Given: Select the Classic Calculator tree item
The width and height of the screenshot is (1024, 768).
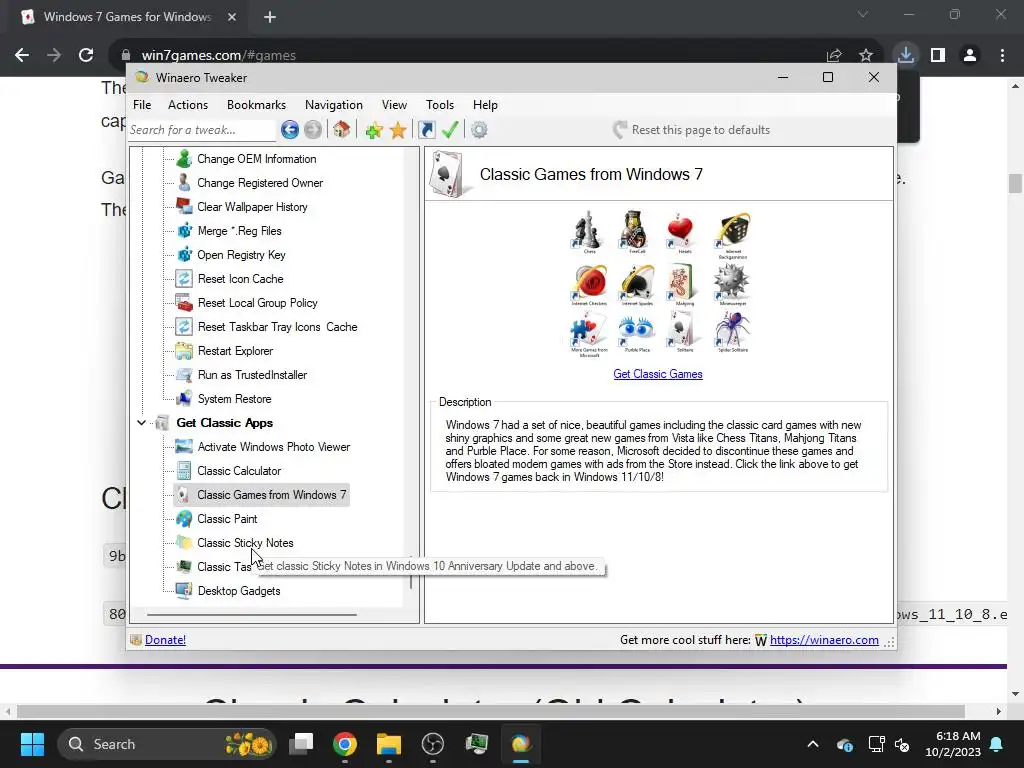Looking at the screenshot, I should point(239,471).
